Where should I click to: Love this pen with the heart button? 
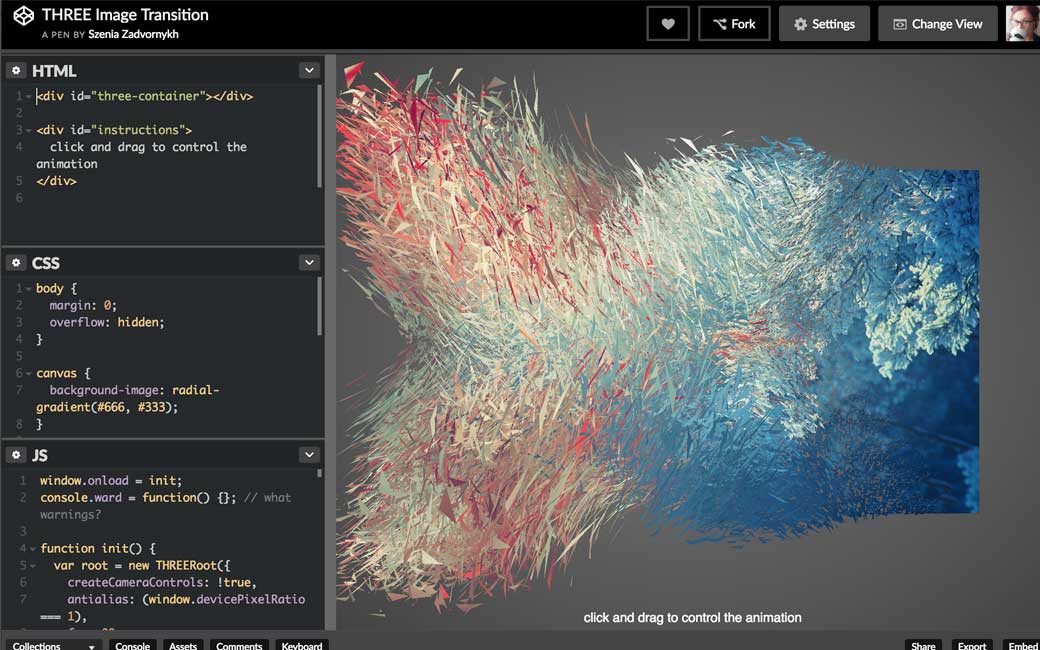pos(668,24)
